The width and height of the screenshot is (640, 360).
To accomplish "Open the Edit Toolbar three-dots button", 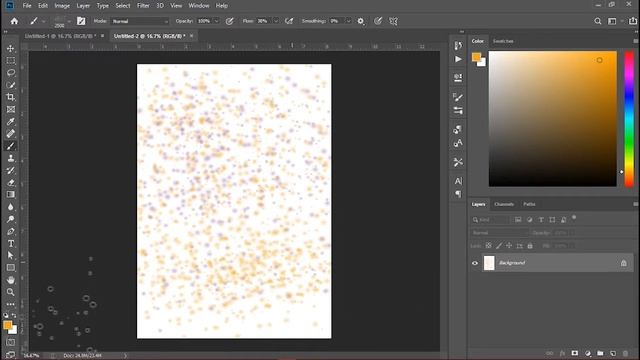I will coord(11,304).
